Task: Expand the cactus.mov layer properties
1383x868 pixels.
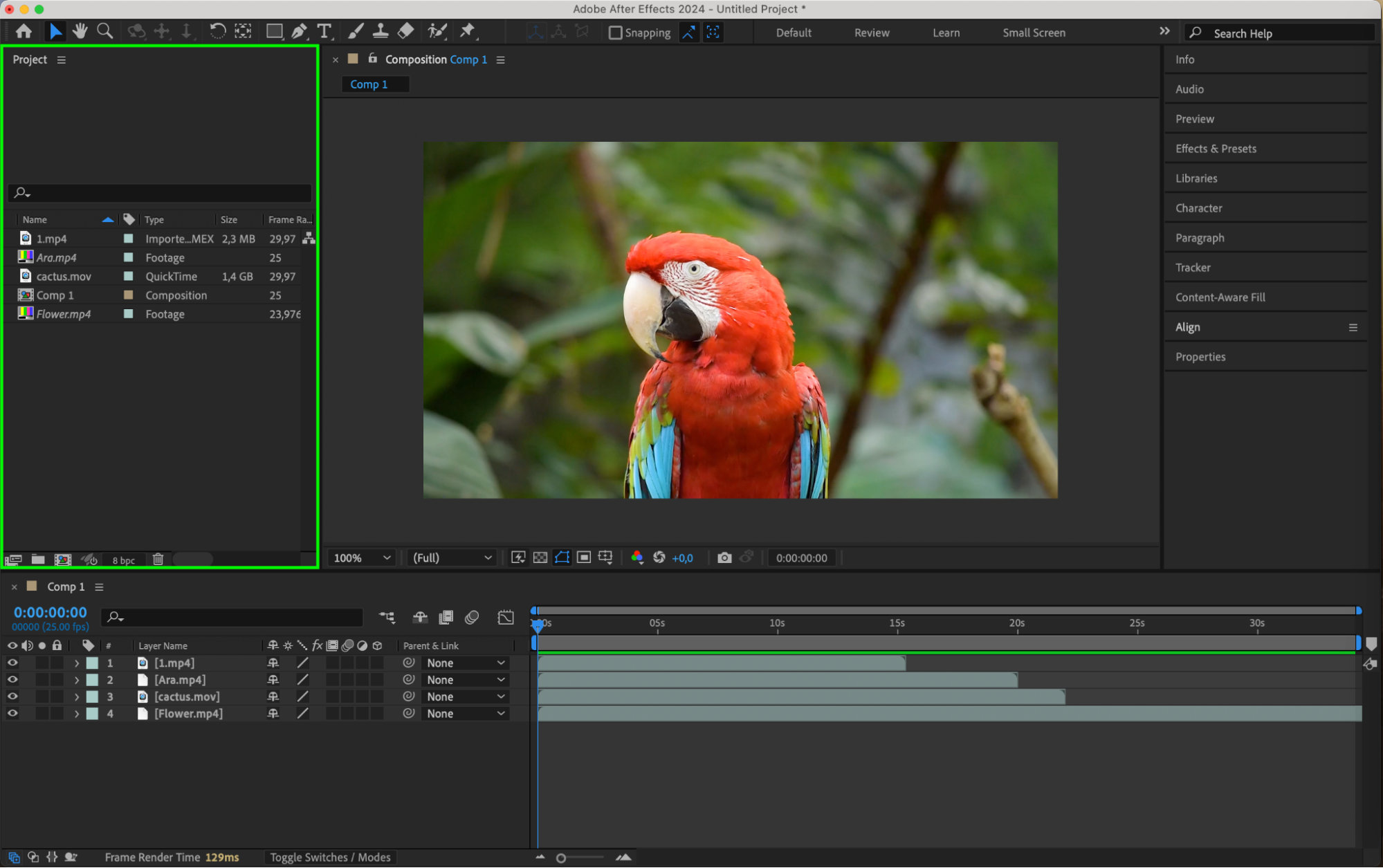Action: tap(77, 697)
